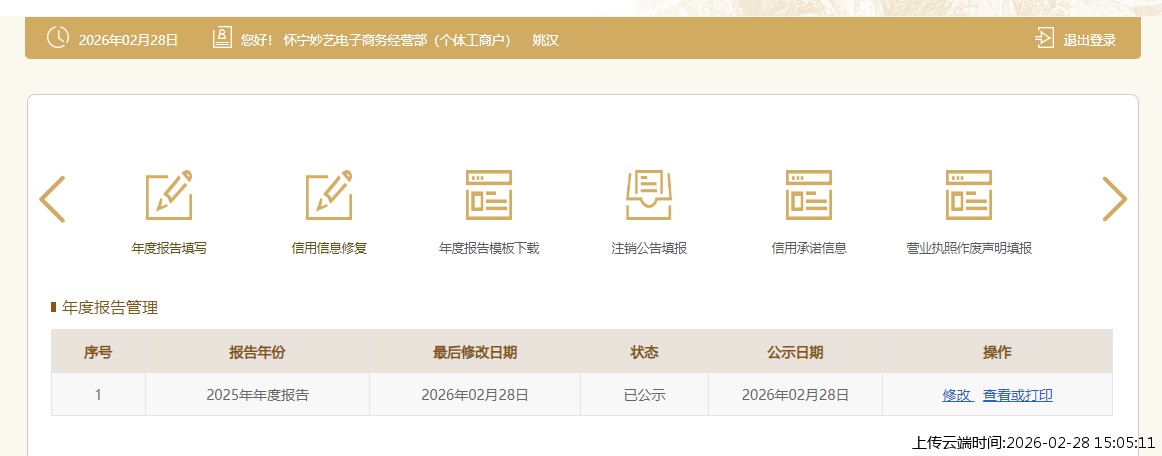This screenshot has height=456, width=1162.
Task: Click the 公示日期 column header
Action: tap(795, 352)
